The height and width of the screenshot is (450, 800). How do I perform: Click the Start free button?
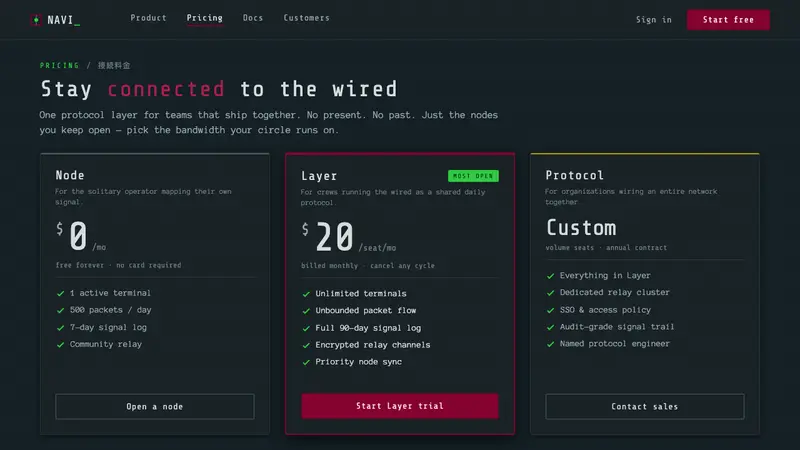point(728,20)
